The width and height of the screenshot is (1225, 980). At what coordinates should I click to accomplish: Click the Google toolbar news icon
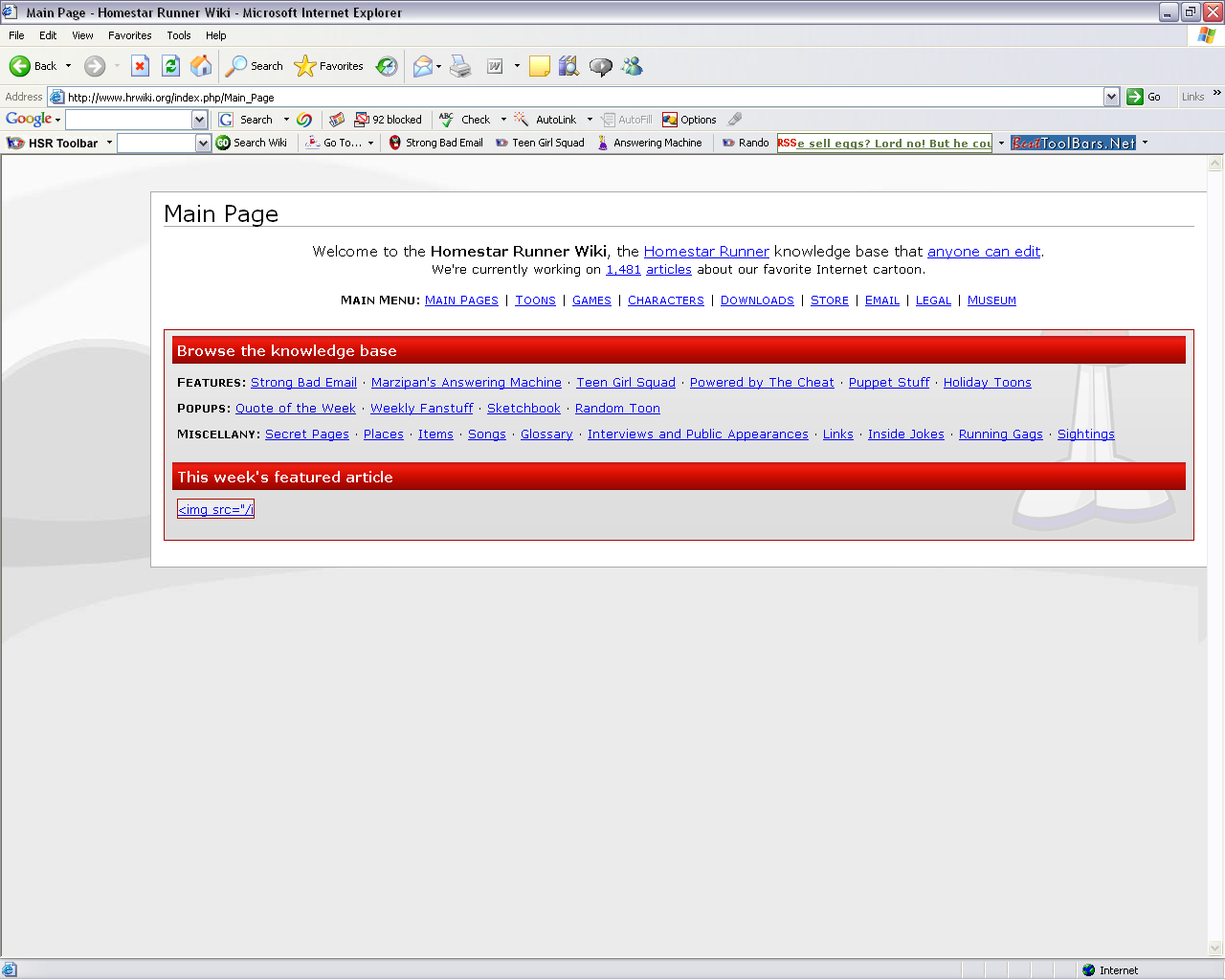click(336, 120)
